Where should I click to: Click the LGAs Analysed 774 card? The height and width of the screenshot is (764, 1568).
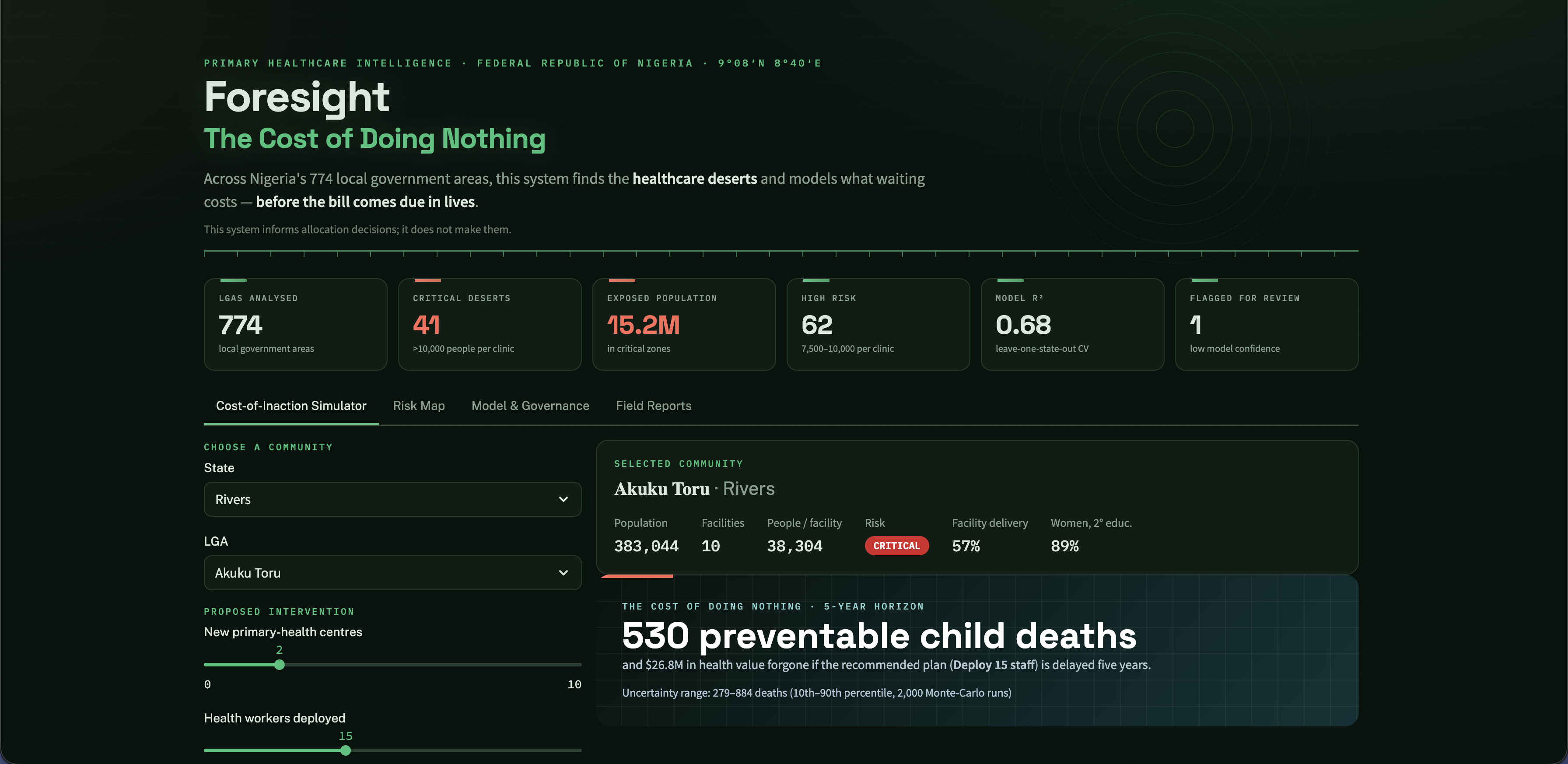tap(295, 324)
